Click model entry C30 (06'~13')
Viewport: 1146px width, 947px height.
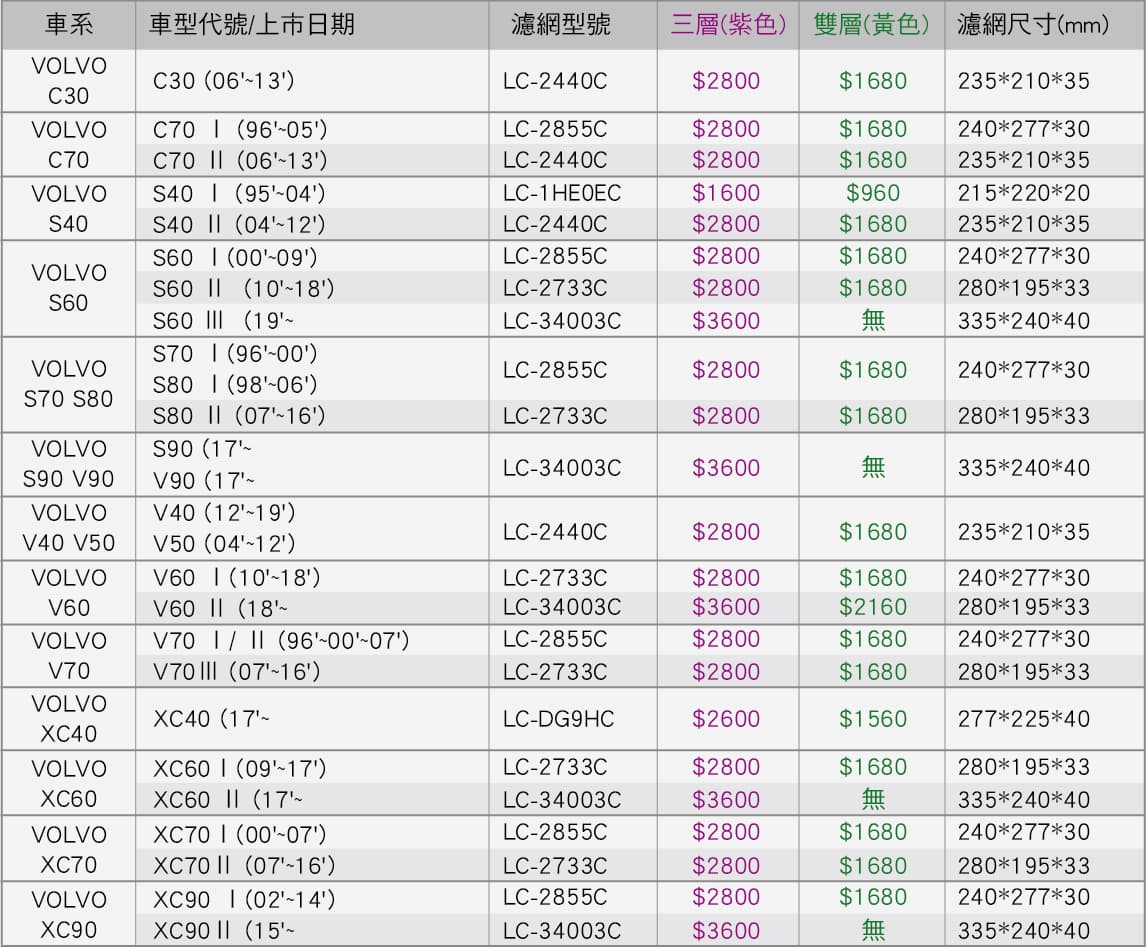(x=224, y=80)
